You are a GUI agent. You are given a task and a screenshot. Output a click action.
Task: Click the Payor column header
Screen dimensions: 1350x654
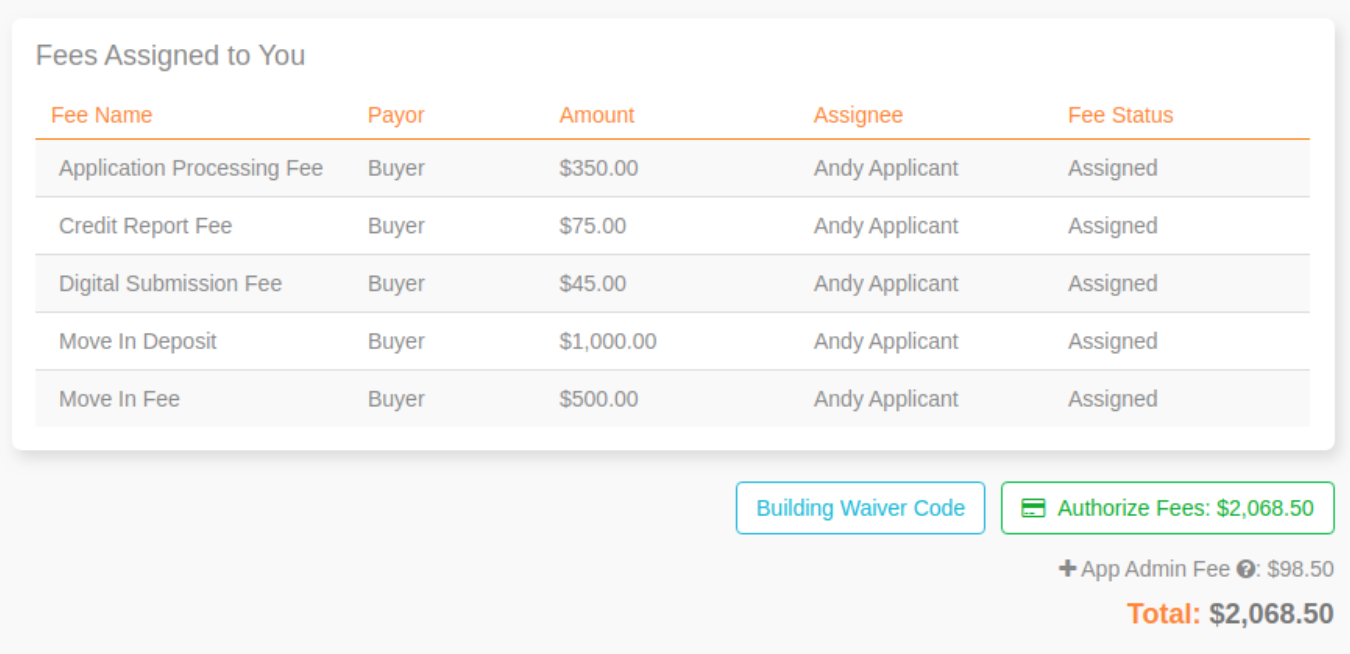point(396,115)
